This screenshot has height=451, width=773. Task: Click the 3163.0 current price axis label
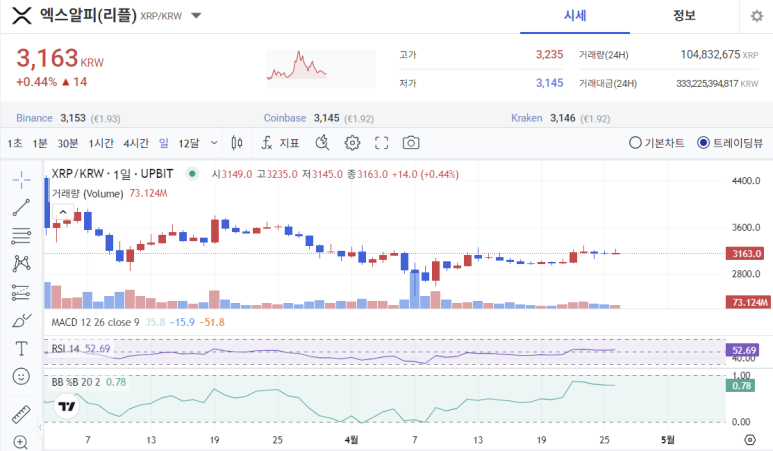click(x=745, y=253)
